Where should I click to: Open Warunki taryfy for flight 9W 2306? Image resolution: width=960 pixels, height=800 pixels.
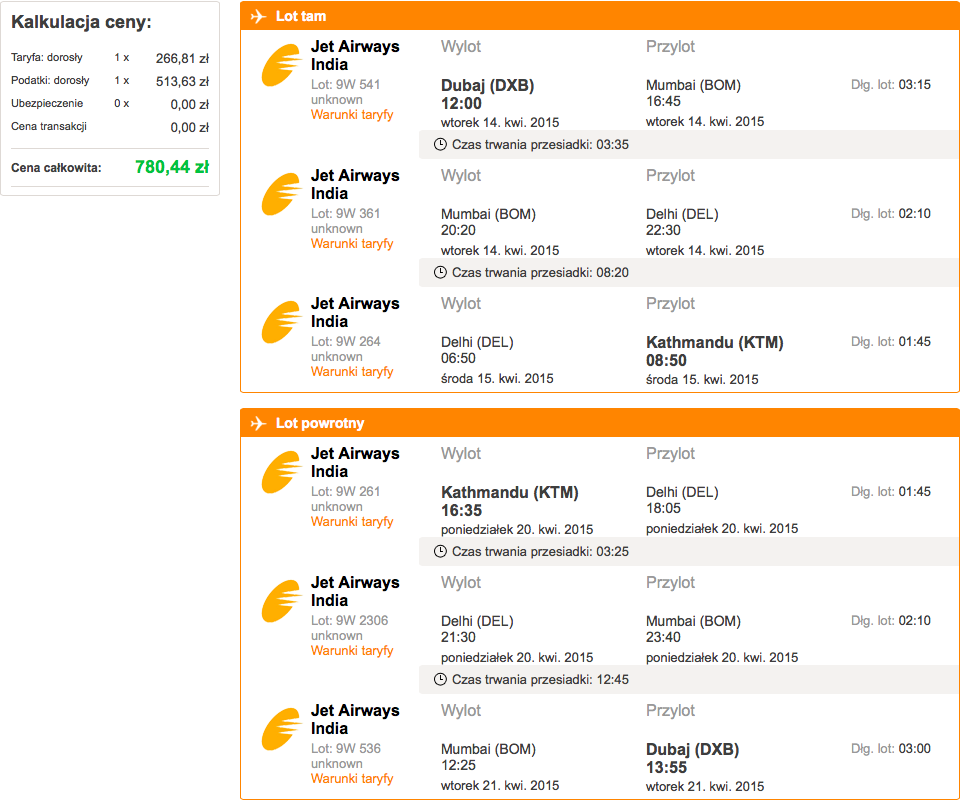click(x=352, y=651)
